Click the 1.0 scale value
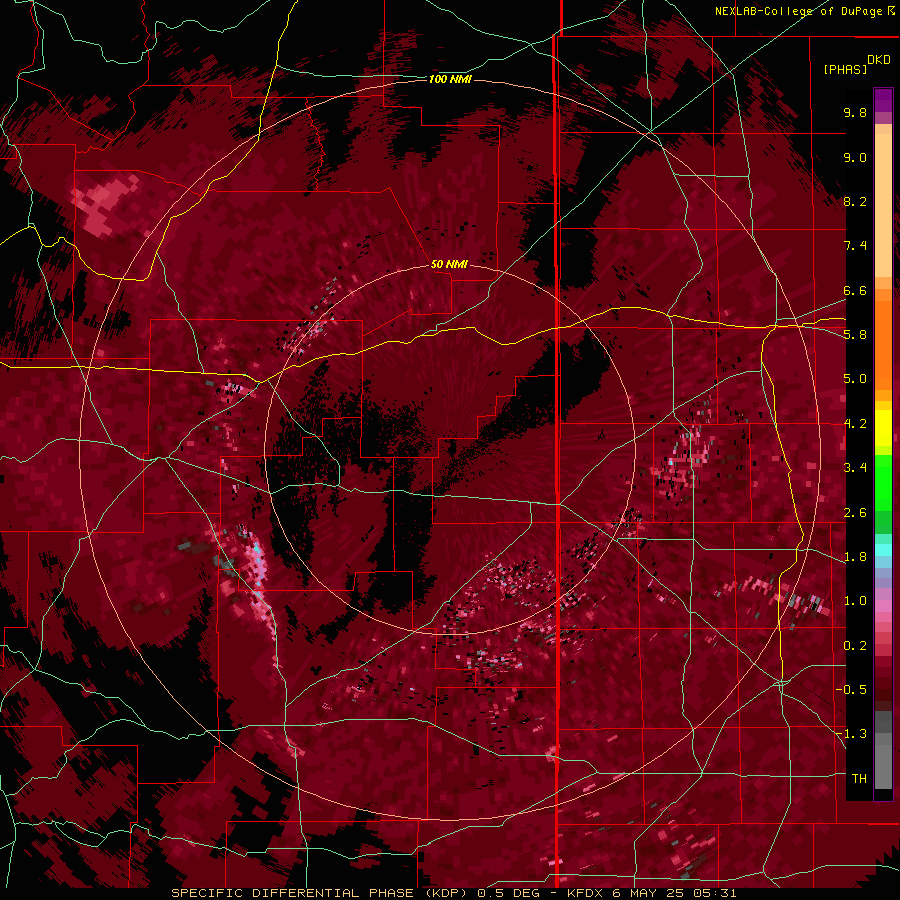Viewport: 900px width, 900px height. [x=855, y=601]
